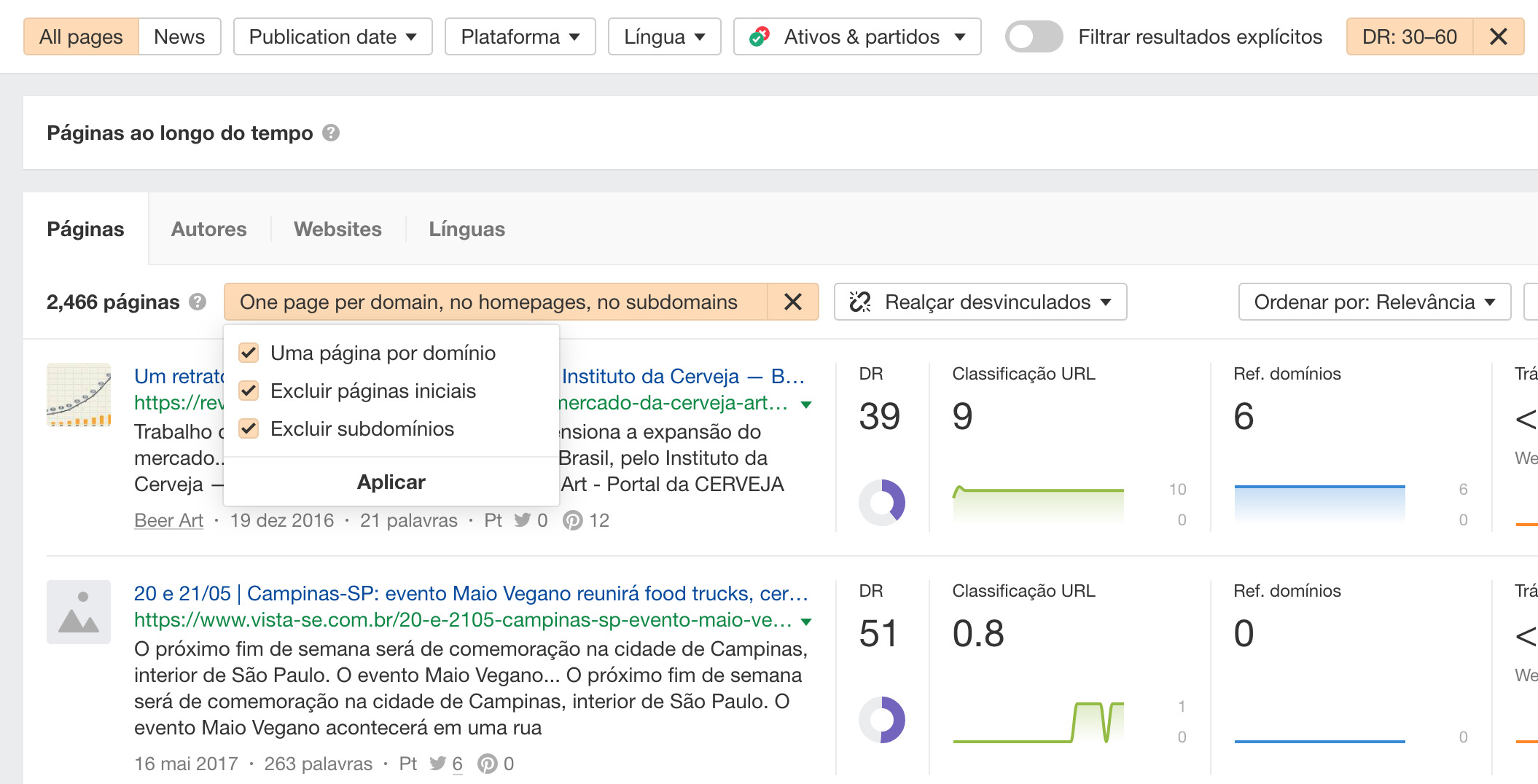1538x784 pixels.
Task: Open Ordenar por: Relevância dropdown
Action: tap(1373, 302)
